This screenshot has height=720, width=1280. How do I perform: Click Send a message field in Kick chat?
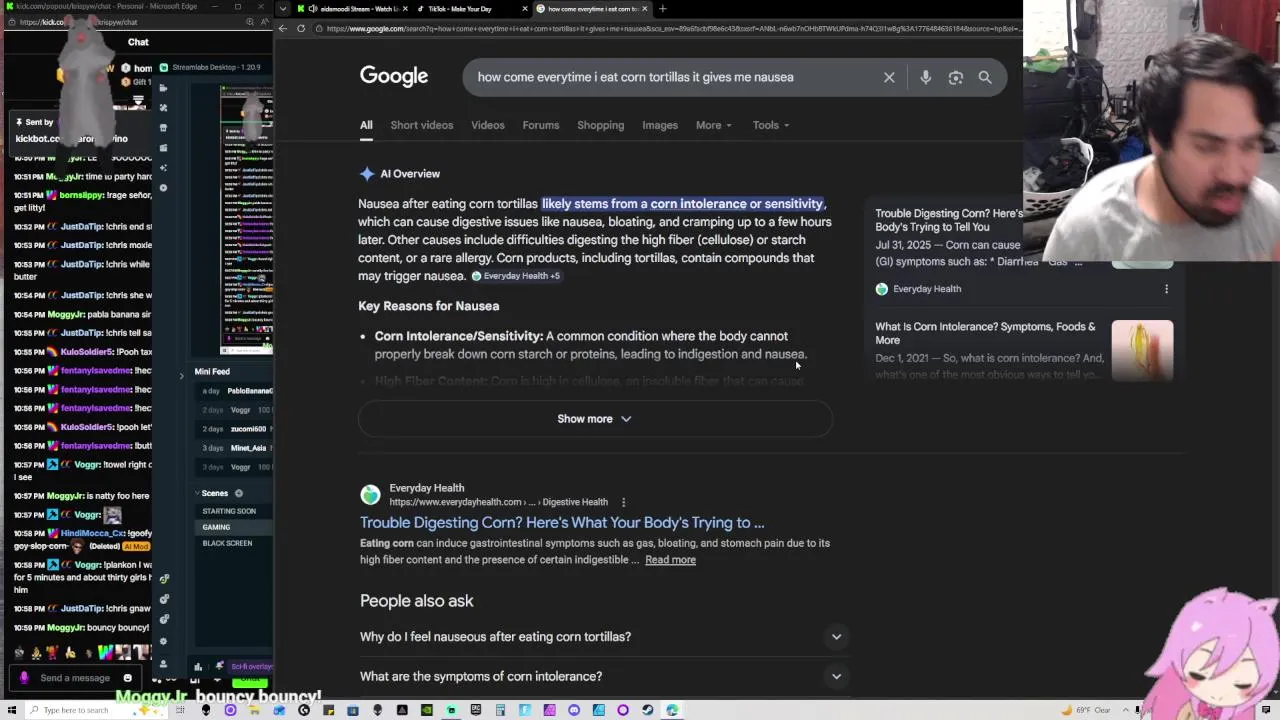75,678
